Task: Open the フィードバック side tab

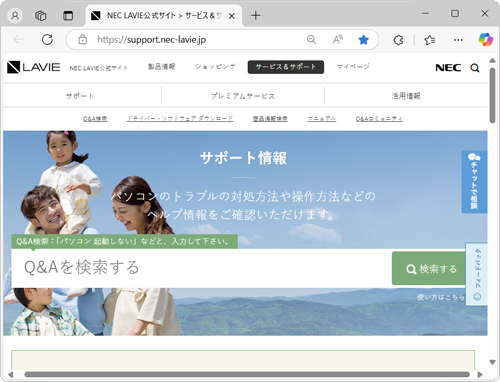Action: pyautogui.click(x=477, y=274)
